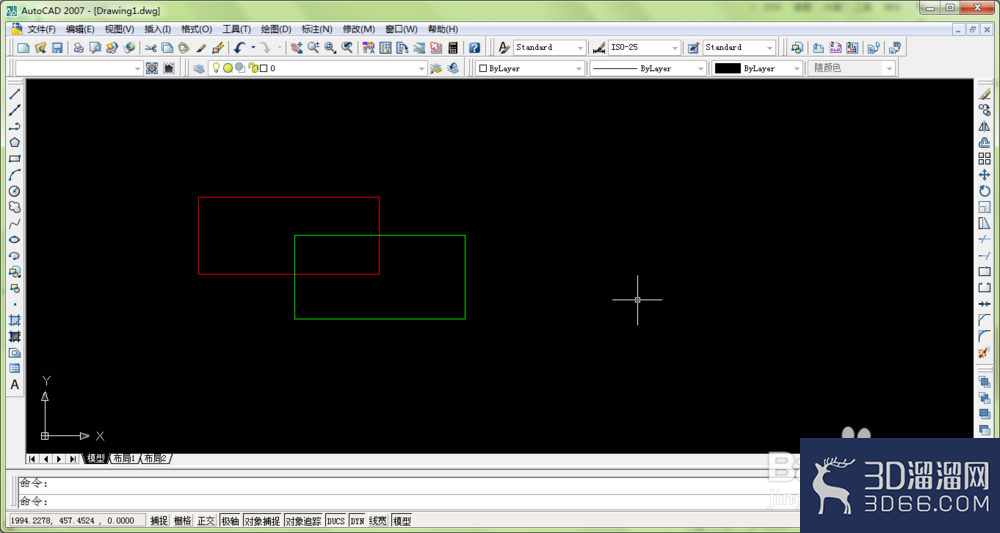Click the Save icon in toolbar

click(x=57, y=48)
